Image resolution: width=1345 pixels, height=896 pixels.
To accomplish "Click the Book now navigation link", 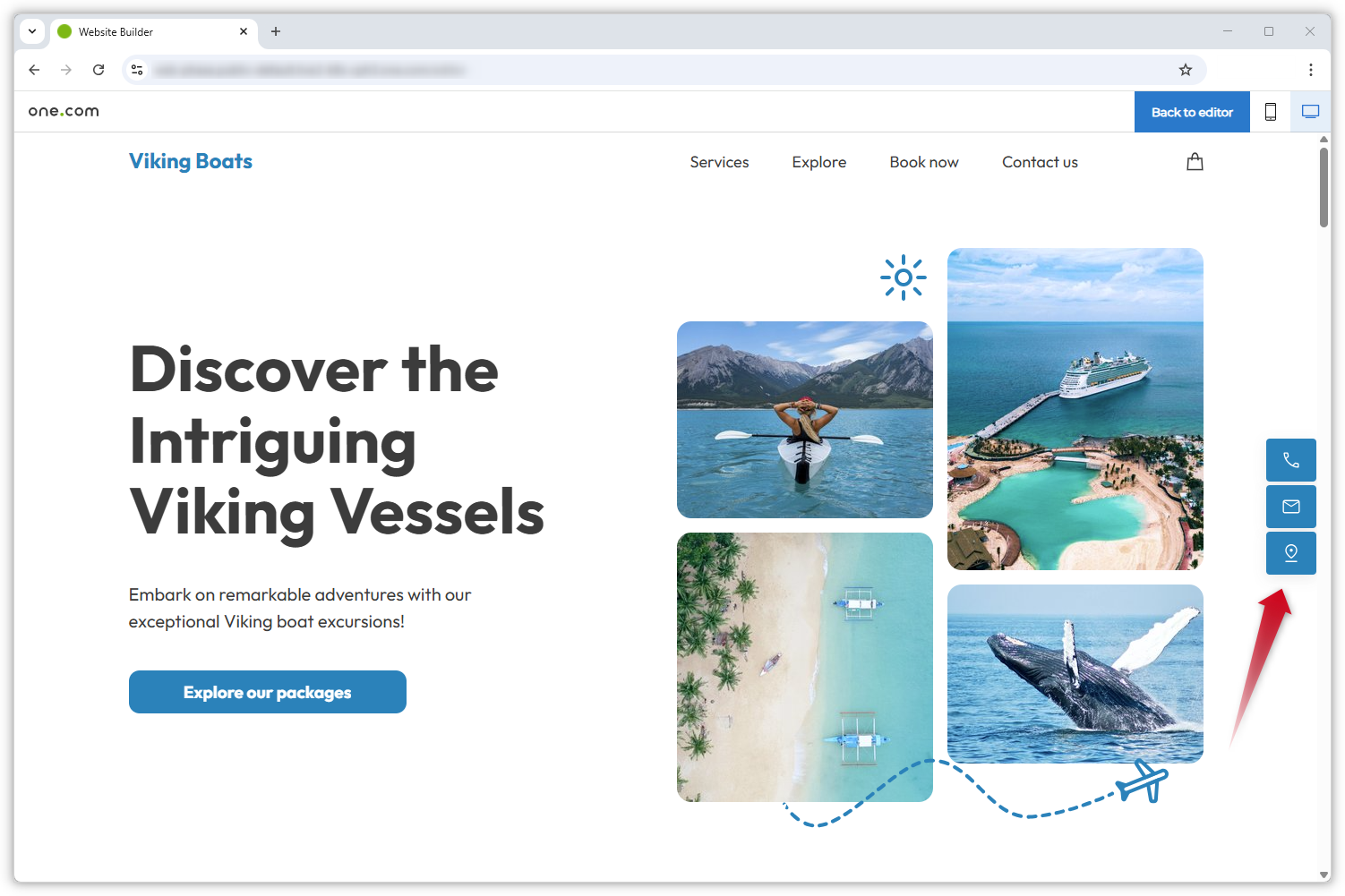I will point(924,162).
